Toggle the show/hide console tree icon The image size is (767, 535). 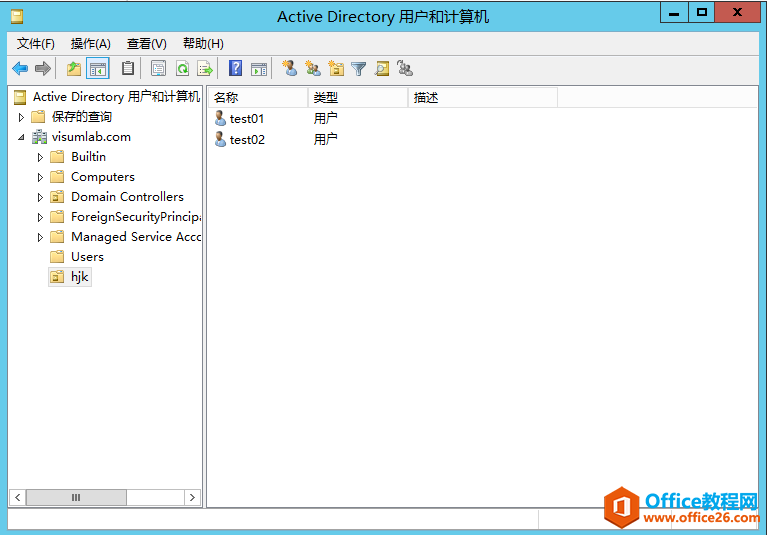pyautogui.click(x=97, y=68)
